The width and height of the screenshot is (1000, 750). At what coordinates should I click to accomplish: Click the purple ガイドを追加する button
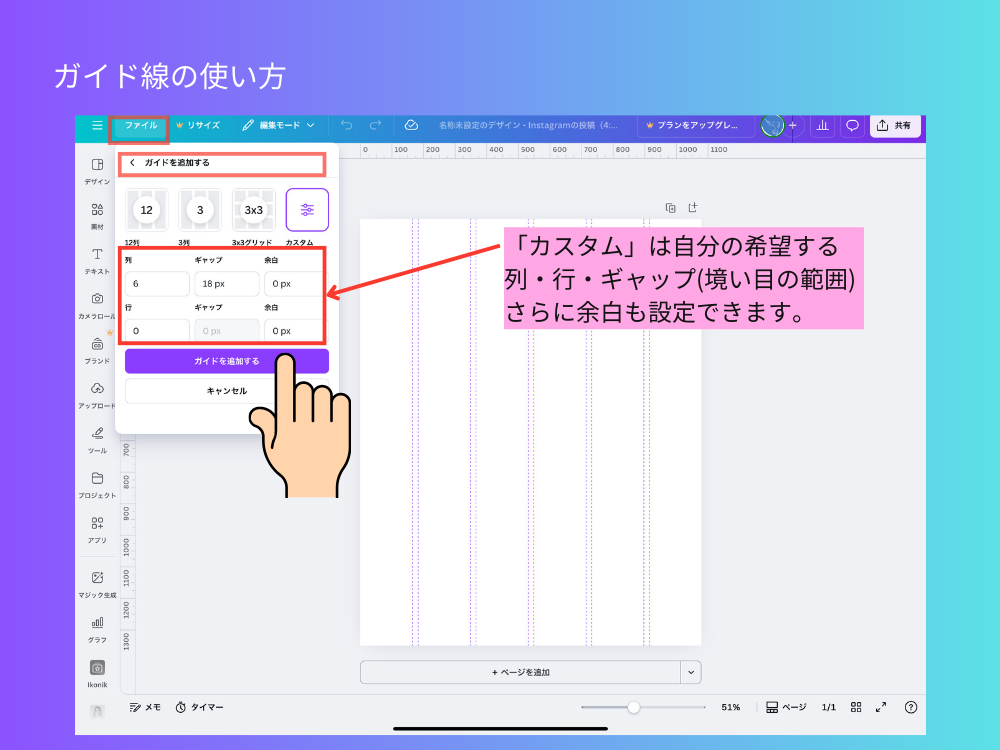(x=226, y=361)
